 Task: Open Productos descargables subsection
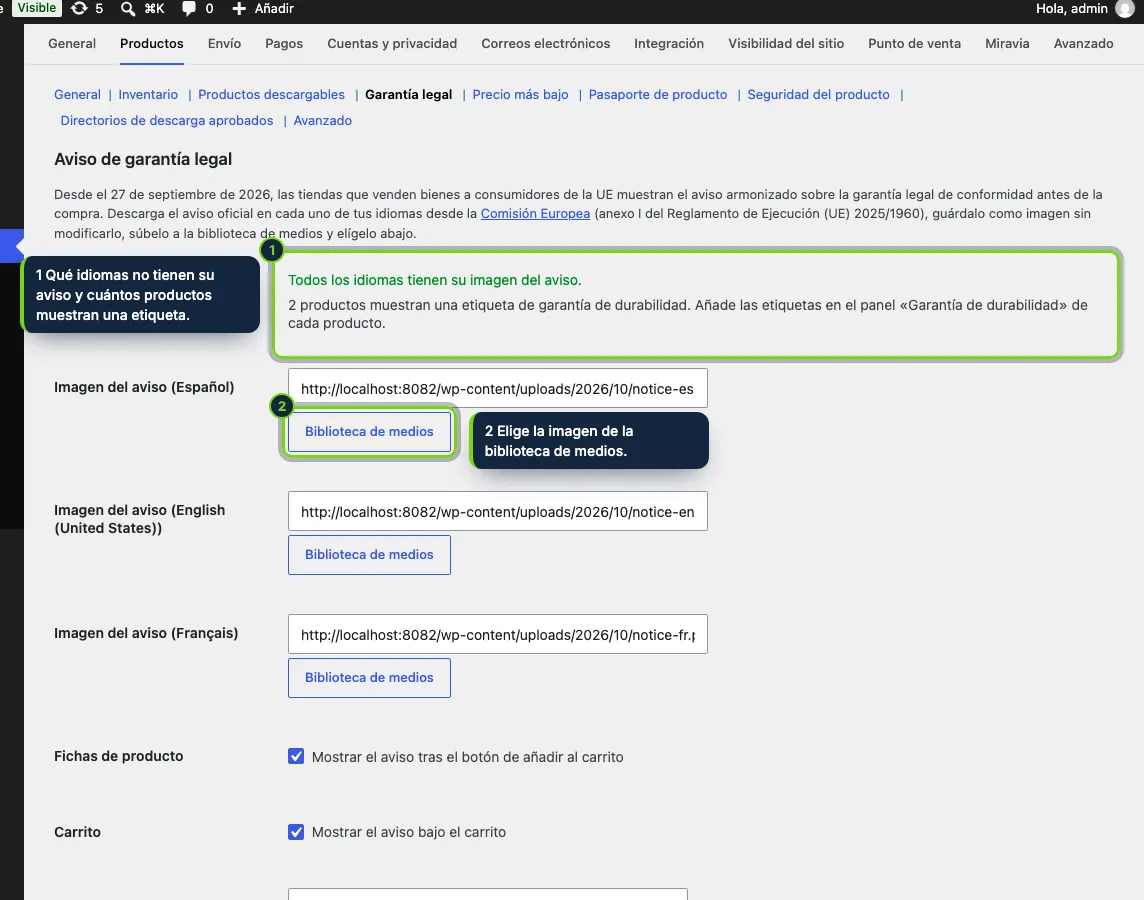coord(271,95)
